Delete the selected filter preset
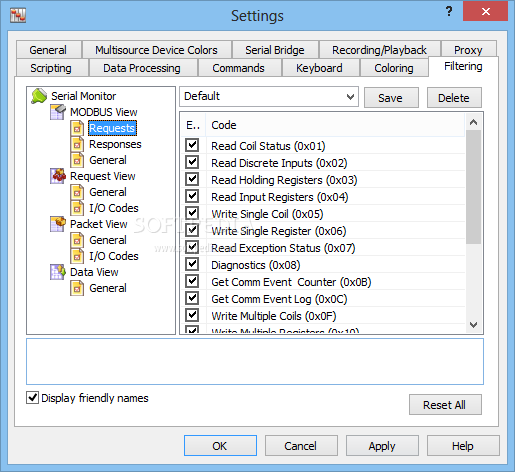This screenshot has width=515, height=472. click(454, 98)
